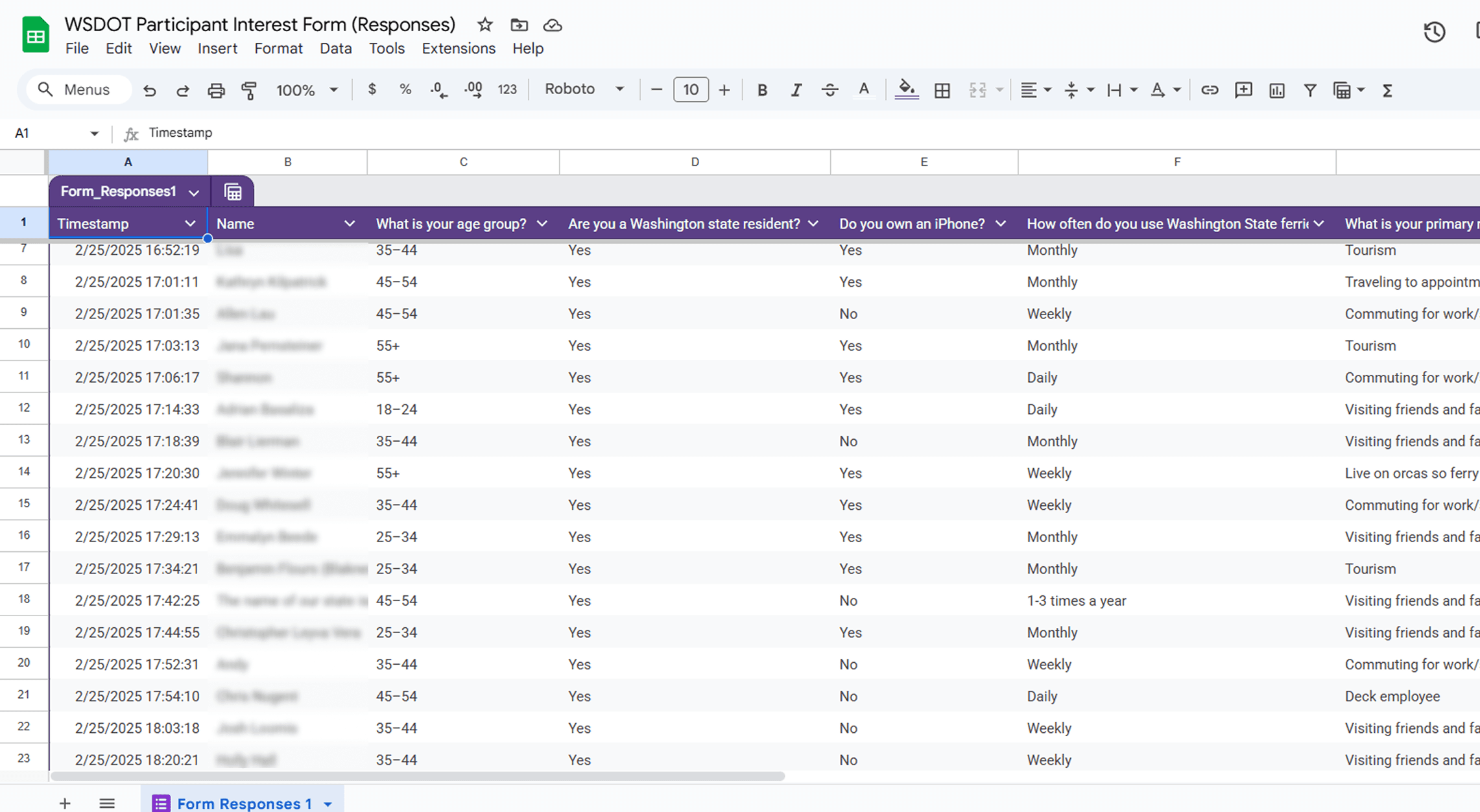Open the 100% zoom dropdown
Screen dimensions: 1480x812
click(x=307, y=90)
